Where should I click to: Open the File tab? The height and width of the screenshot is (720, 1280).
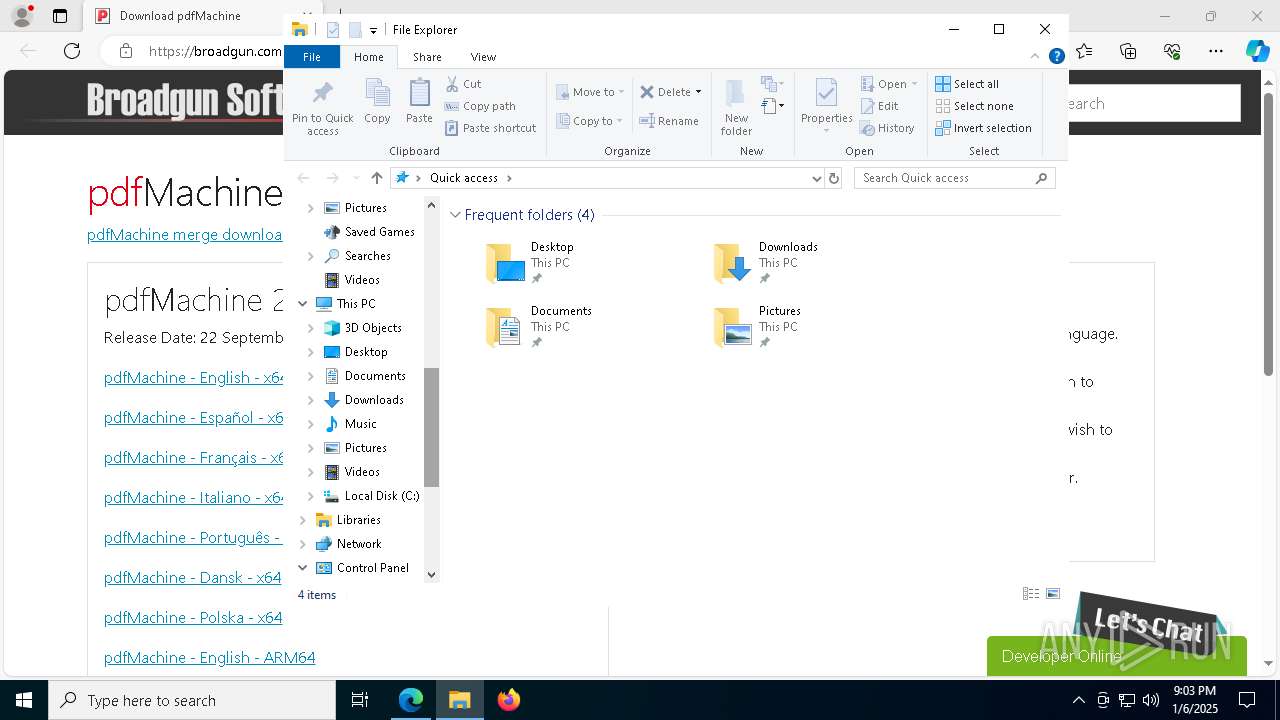click(x=312, y=57)
